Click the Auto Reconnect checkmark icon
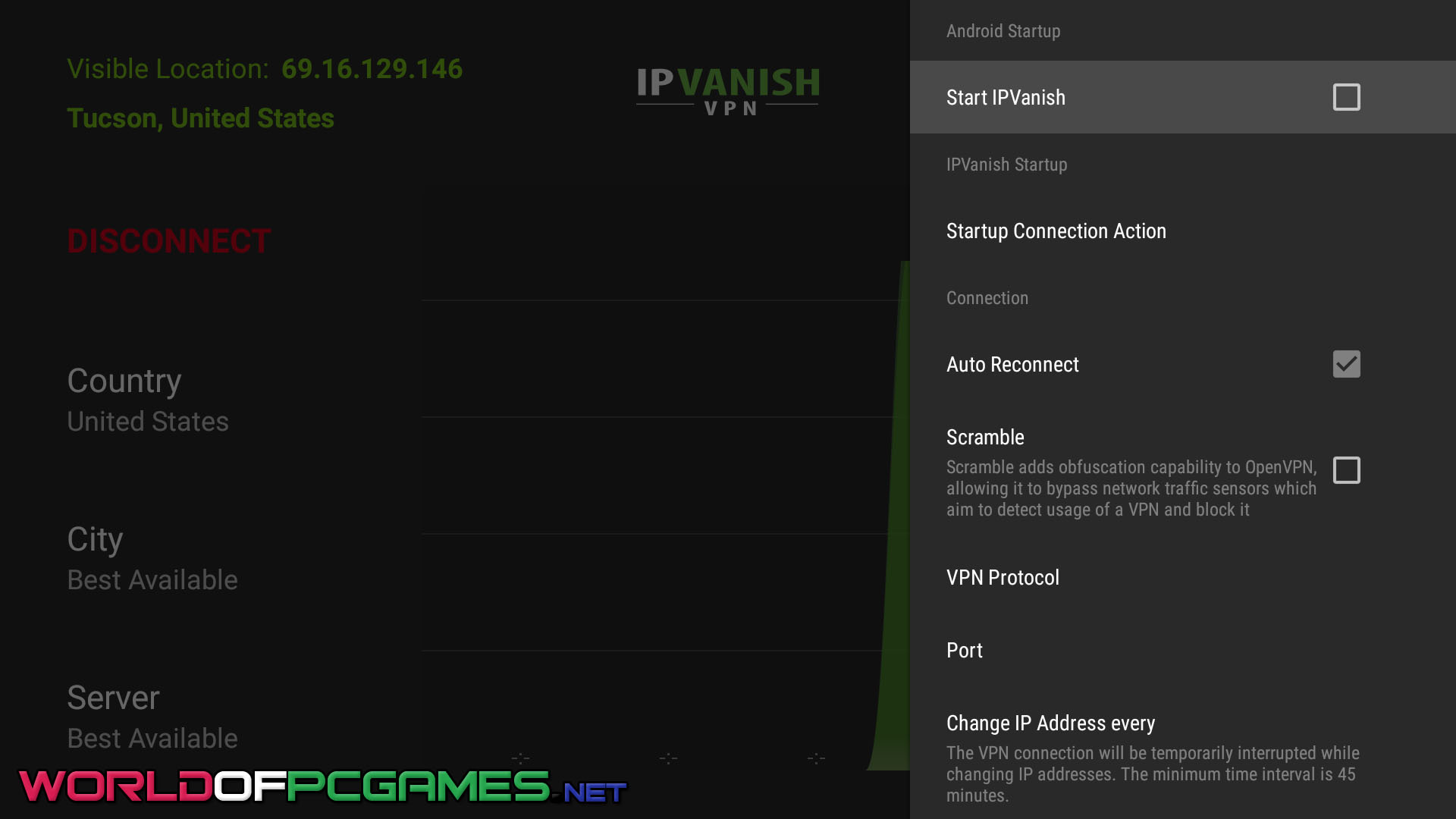 point(1347,363)
